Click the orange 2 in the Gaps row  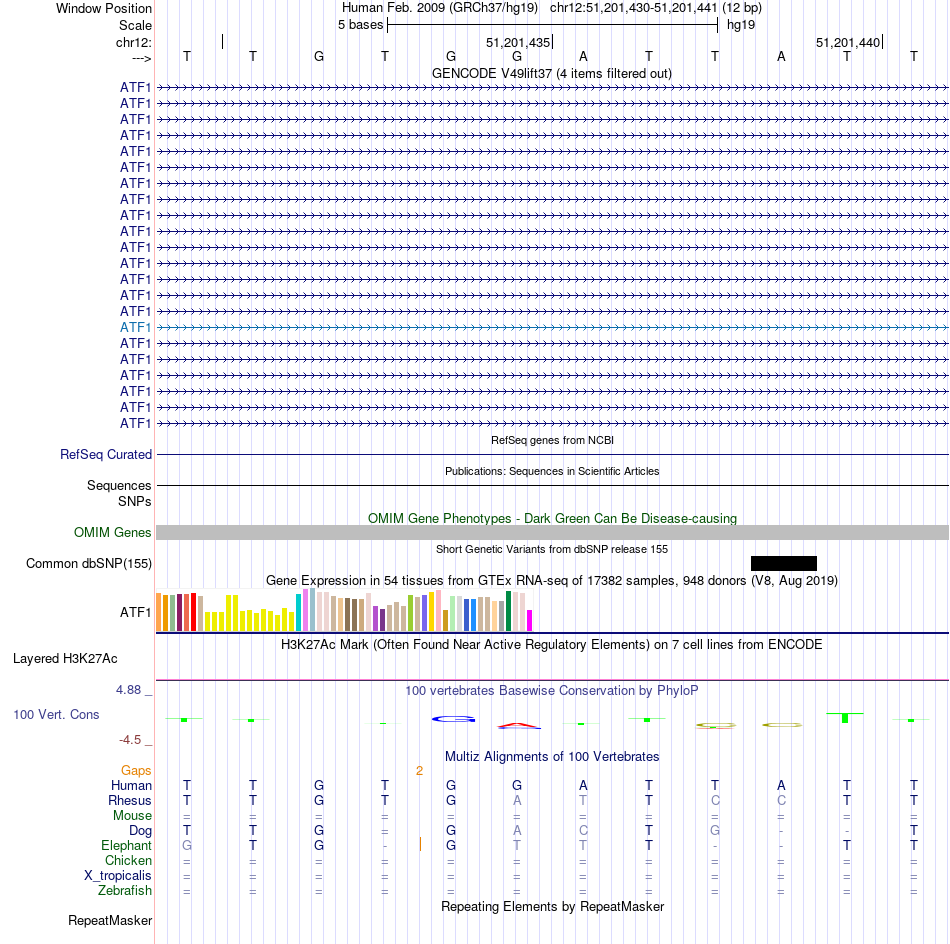tap(419, 771)
